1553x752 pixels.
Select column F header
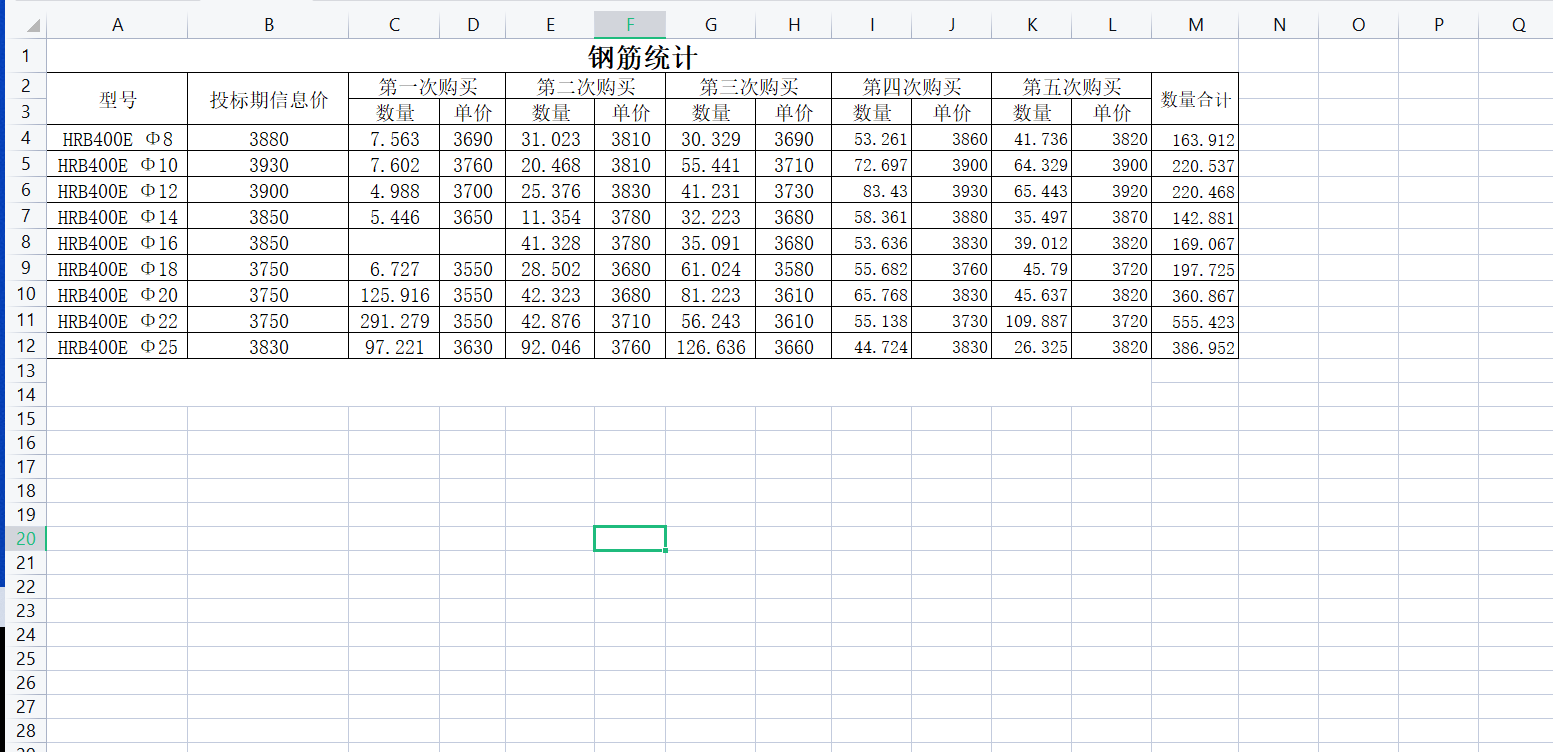tap(630, 25)
